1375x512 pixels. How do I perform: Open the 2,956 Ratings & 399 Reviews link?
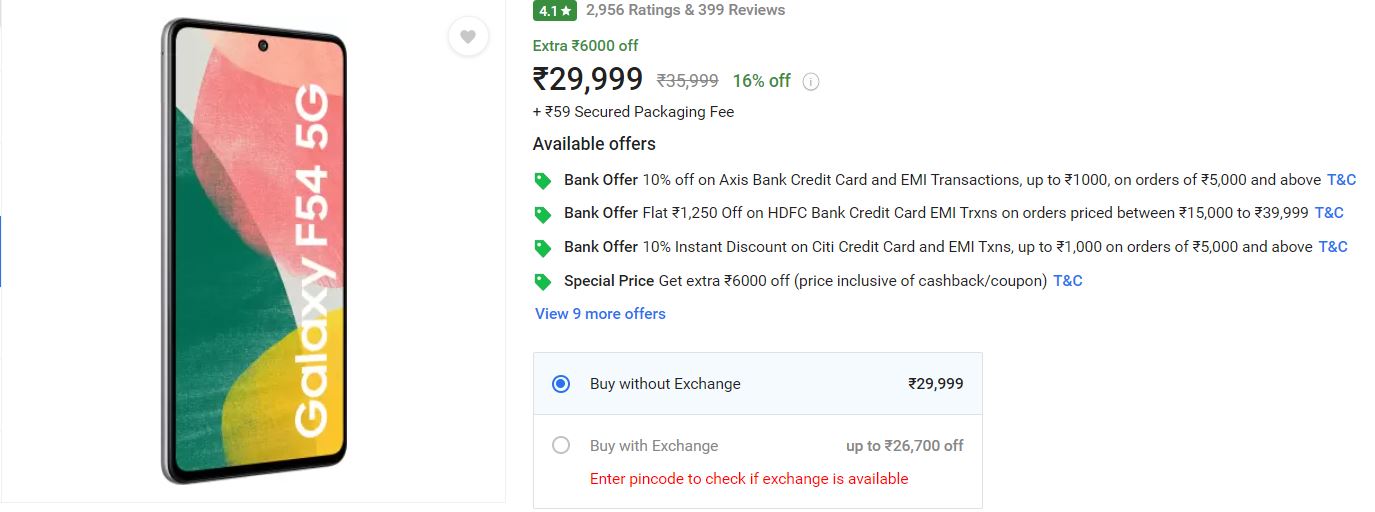[x=685, y=10]
